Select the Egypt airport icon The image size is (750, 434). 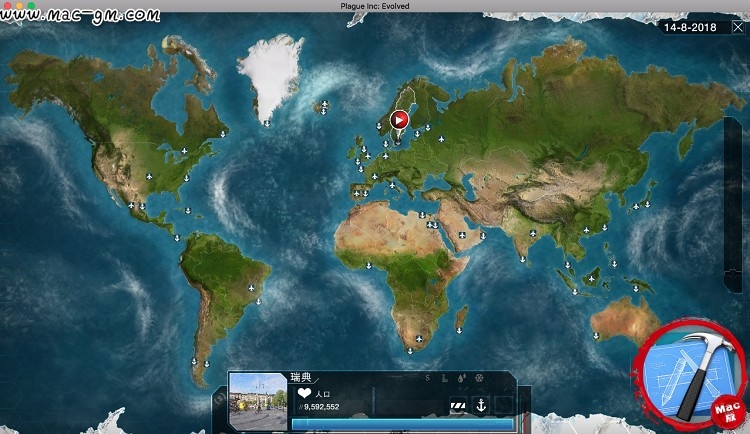430,224
